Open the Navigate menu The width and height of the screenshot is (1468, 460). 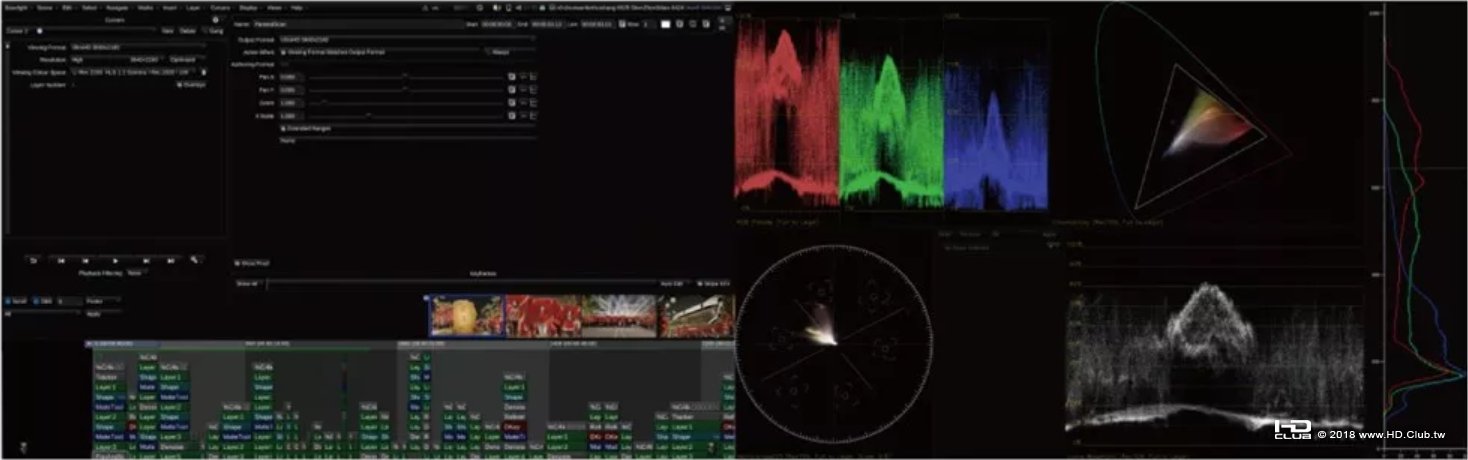117,8
